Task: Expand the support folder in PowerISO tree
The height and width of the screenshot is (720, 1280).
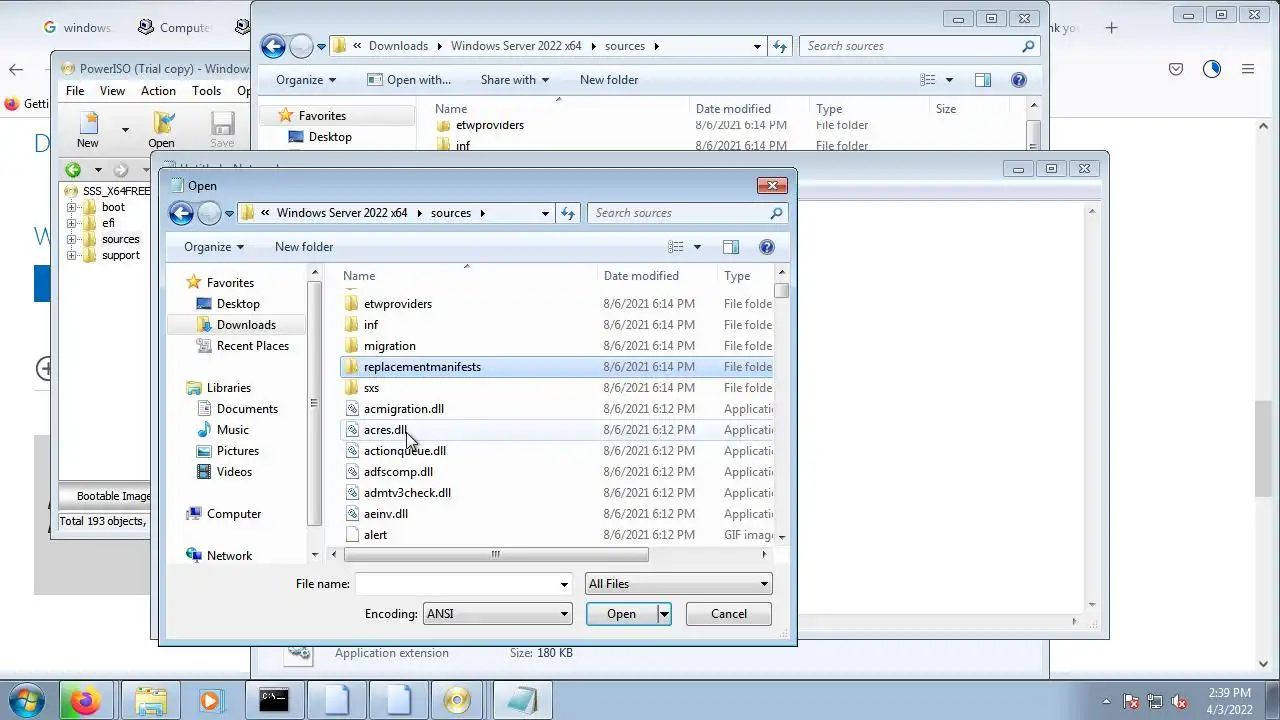Action: click(x=72, y=255)
